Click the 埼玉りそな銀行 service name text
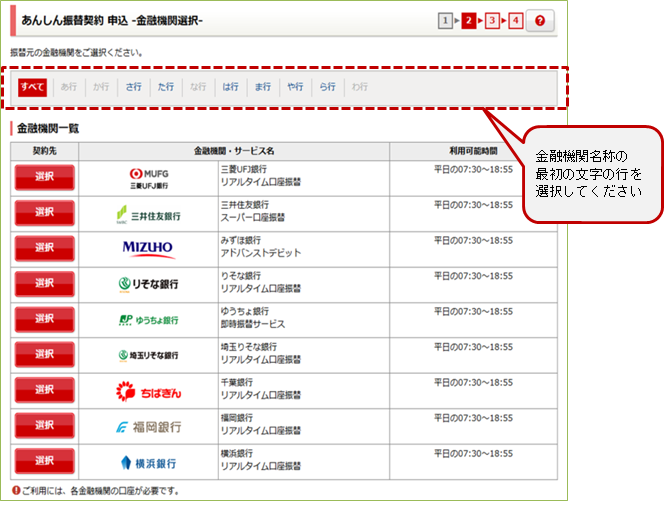671x506 pixels. tap(261, 353)
